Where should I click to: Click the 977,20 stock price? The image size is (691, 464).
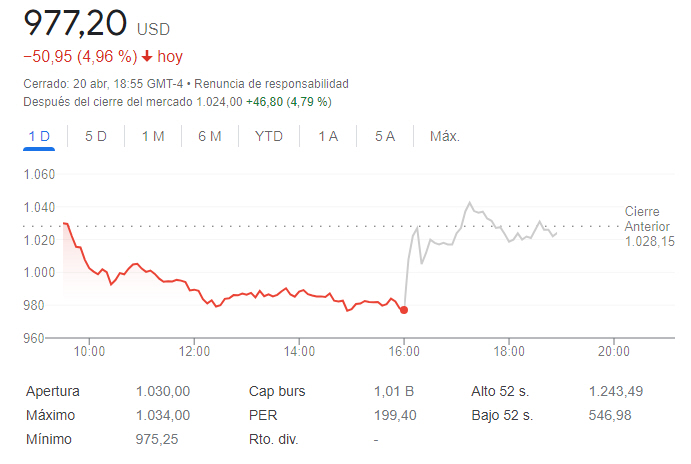tap(74, 22)
